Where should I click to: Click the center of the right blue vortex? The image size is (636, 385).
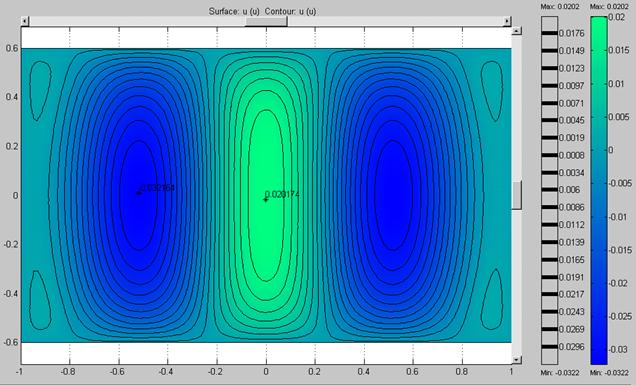(392, 195)
